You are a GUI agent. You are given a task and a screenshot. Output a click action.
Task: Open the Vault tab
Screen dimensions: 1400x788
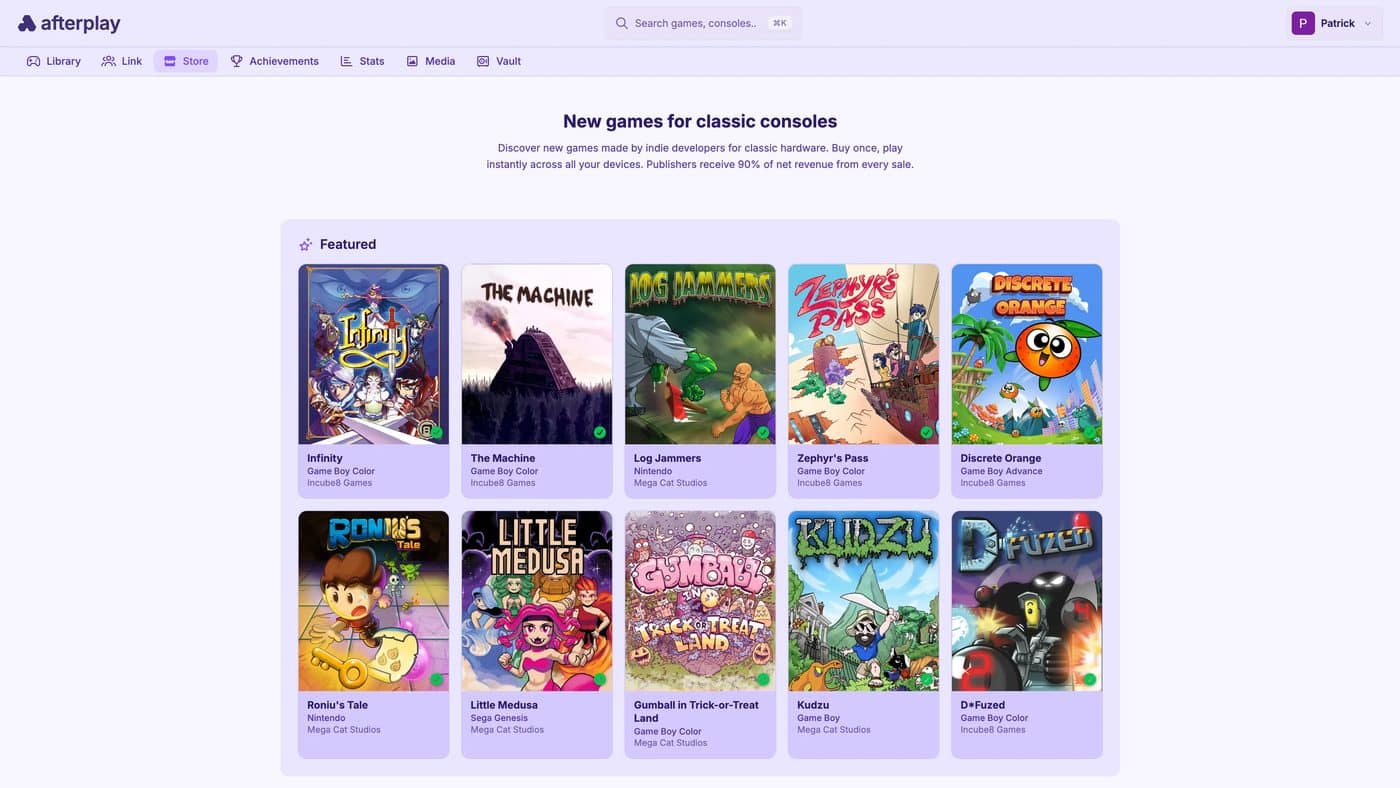[499, 61]
